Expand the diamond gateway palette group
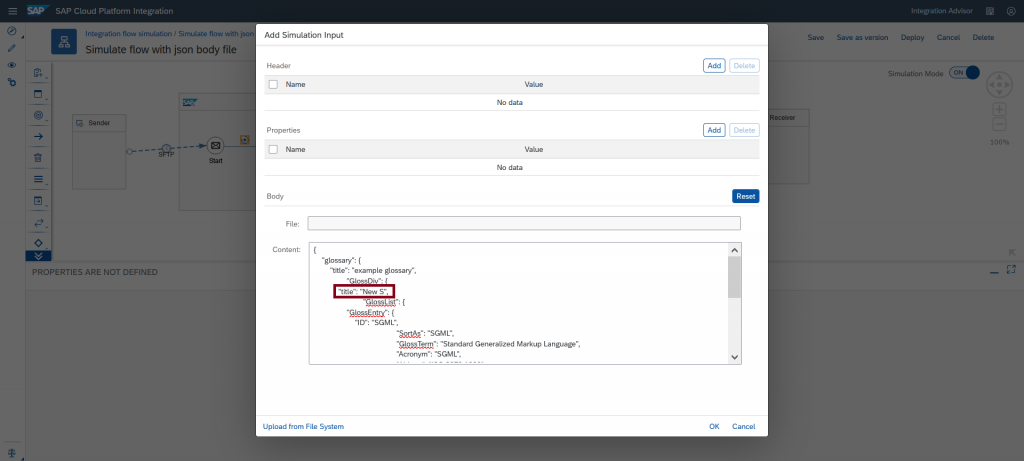 (x=38, y=243)
